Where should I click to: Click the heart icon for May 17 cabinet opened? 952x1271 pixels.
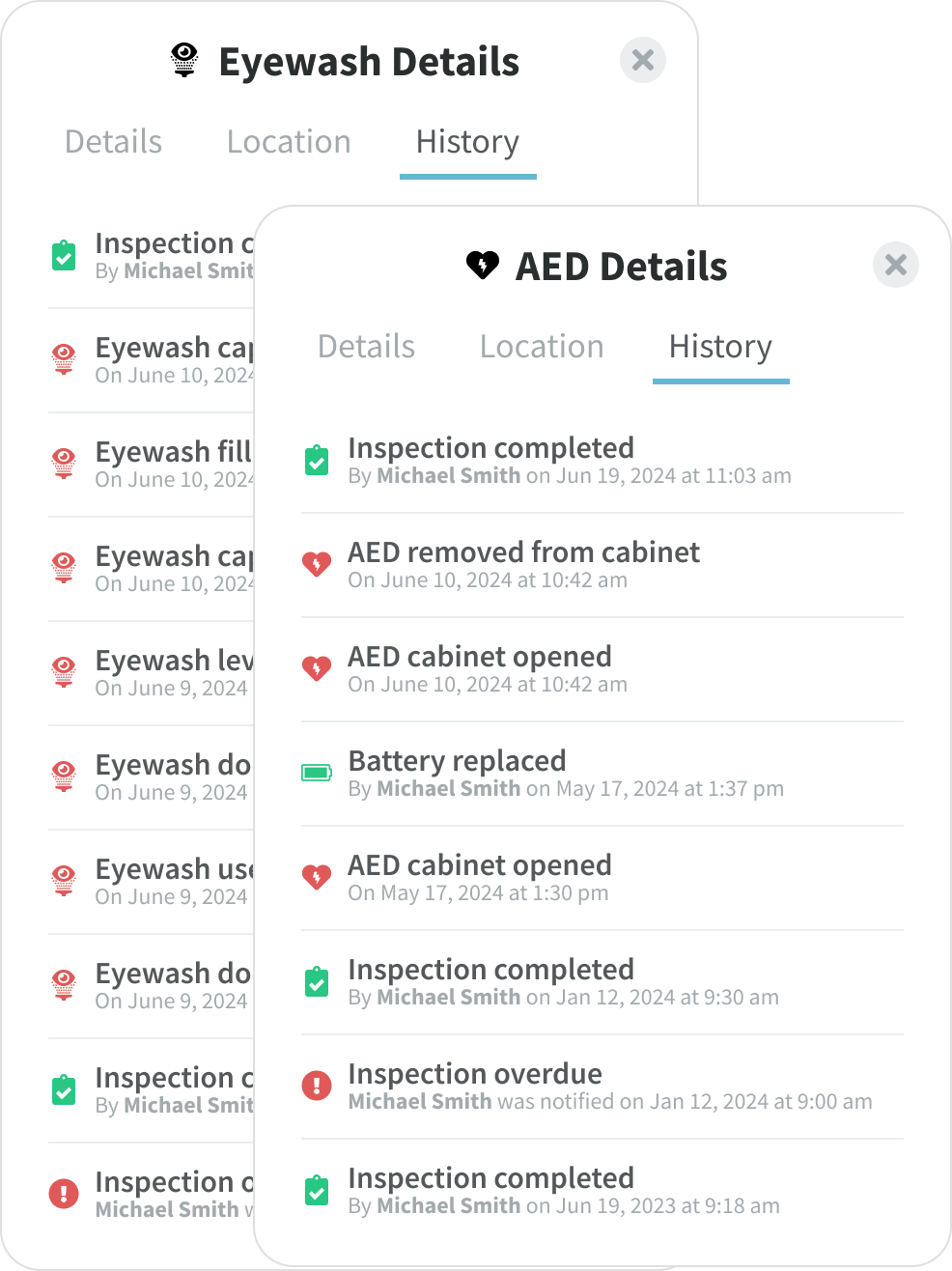tap(317, 877)
